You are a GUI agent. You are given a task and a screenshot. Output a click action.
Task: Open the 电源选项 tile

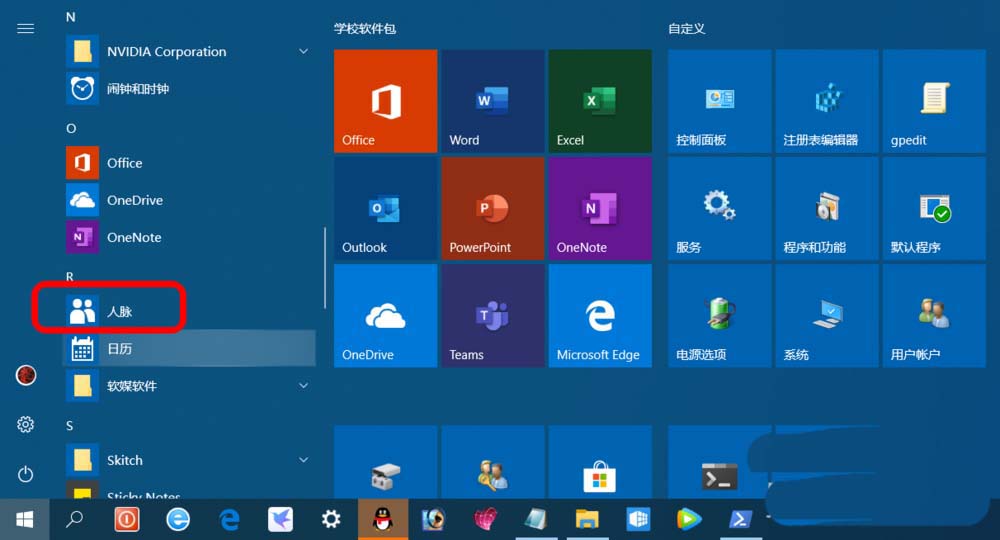click(x=719, y=316)
